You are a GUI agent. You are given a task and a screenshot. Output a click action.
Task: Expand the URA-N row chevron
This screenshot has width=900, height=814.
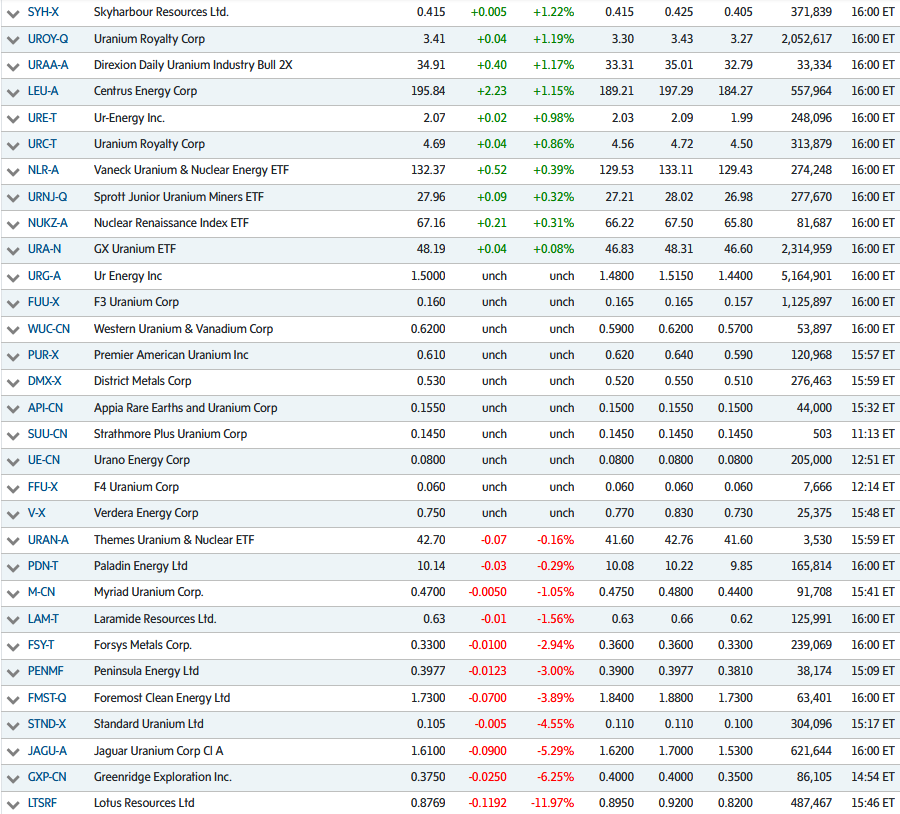coord(13,250)
